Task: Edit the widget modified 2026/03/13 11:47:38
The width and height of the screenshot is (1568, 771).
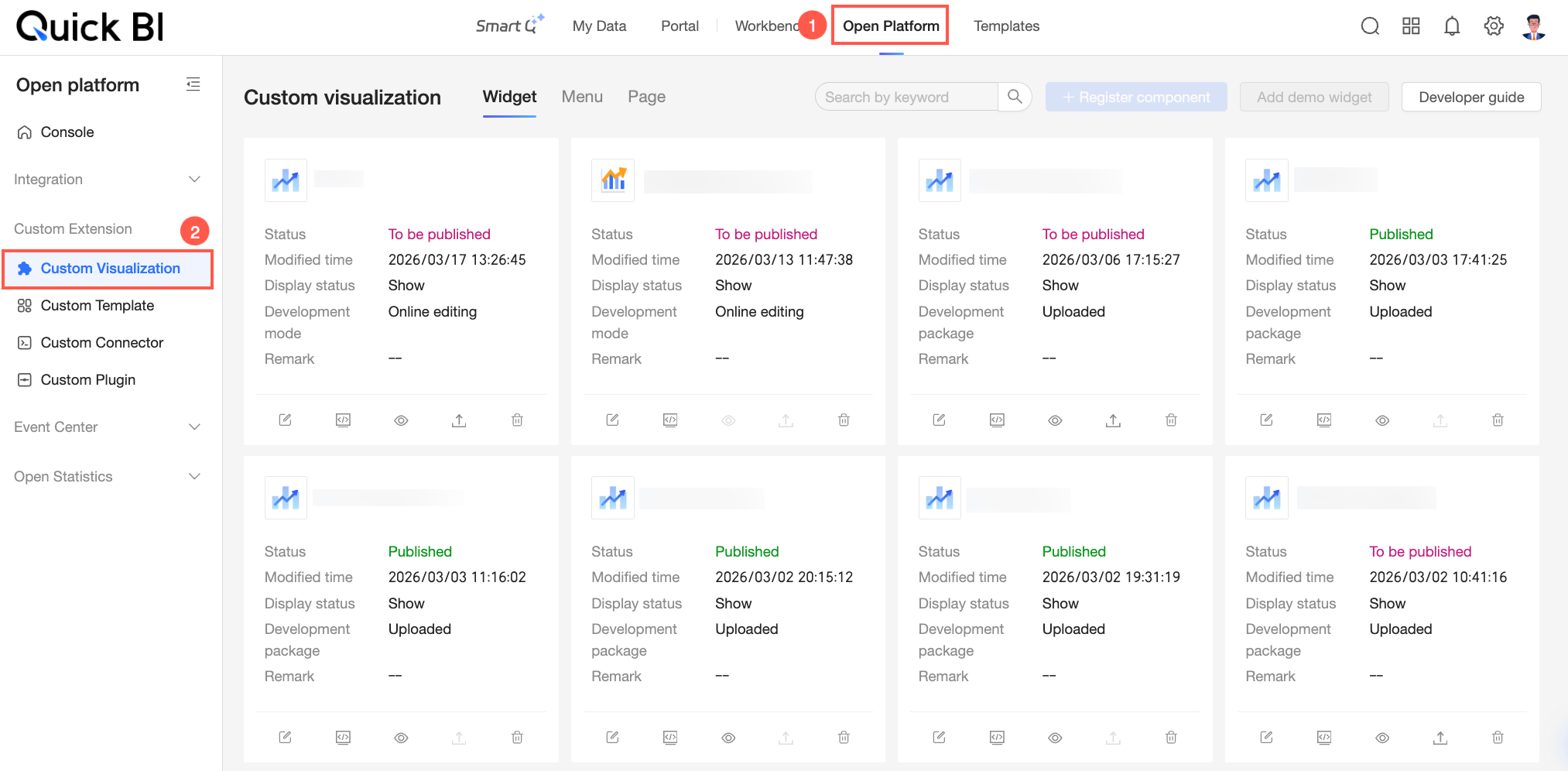Action: tap(612, 420)
